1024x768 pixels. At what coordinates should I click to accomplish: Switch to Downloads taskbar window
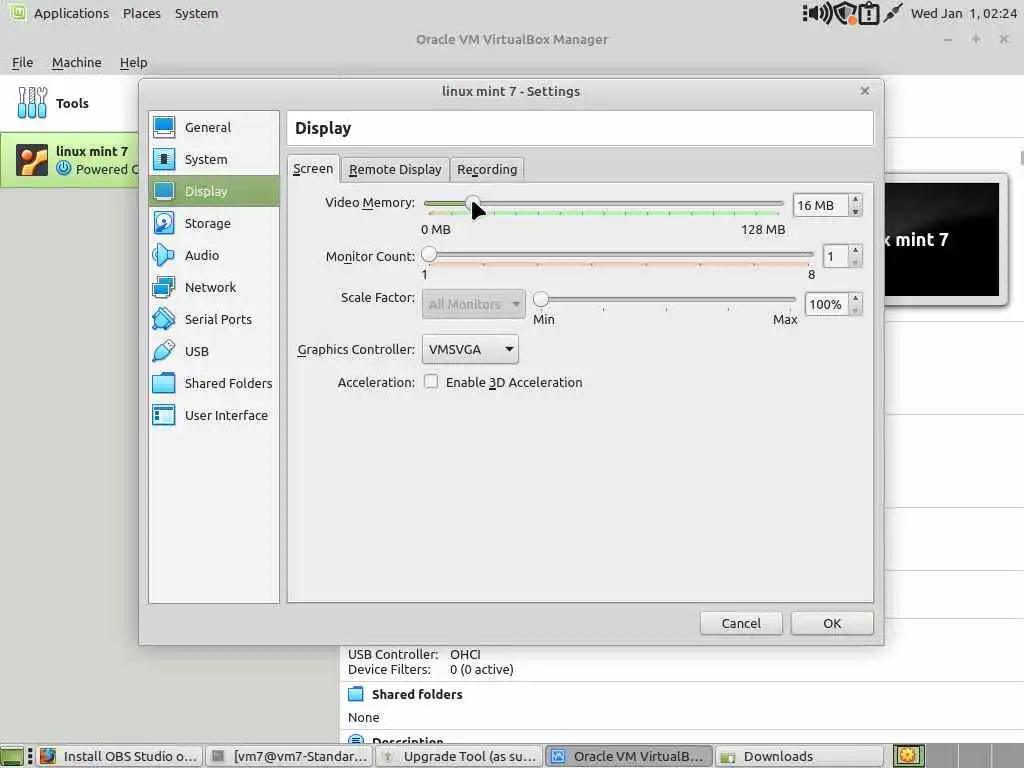tap(799, 756)
